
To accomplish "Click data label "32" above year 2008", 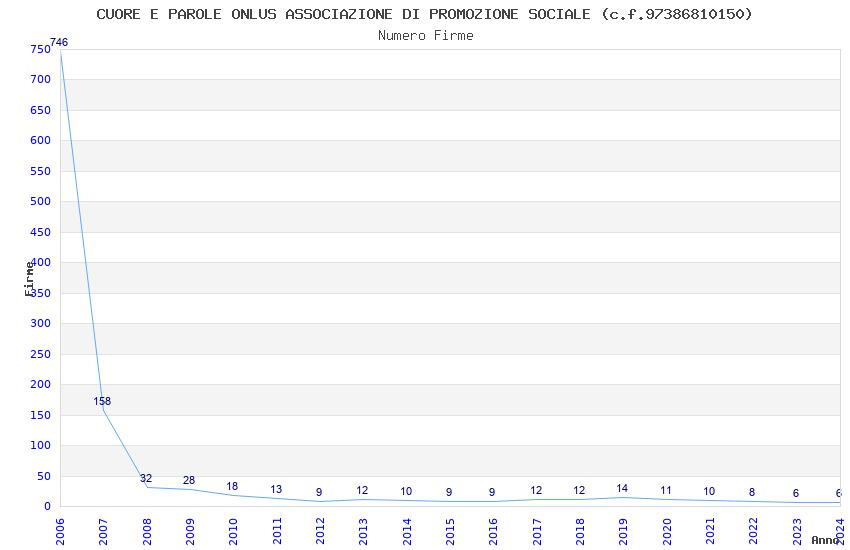I will [x=146, y=478].
